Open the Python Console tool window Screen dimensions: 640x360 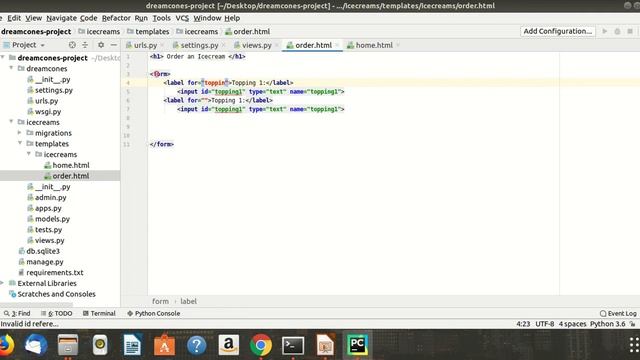(153, 313)
